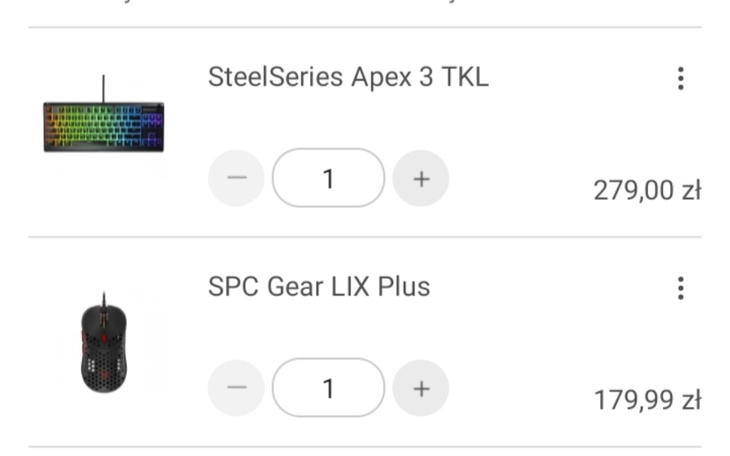Open the SteelSeries Apex 3 TKL product title
This screenshot has height=456, width=730.
pyautogui.click(x=348, y=77)
